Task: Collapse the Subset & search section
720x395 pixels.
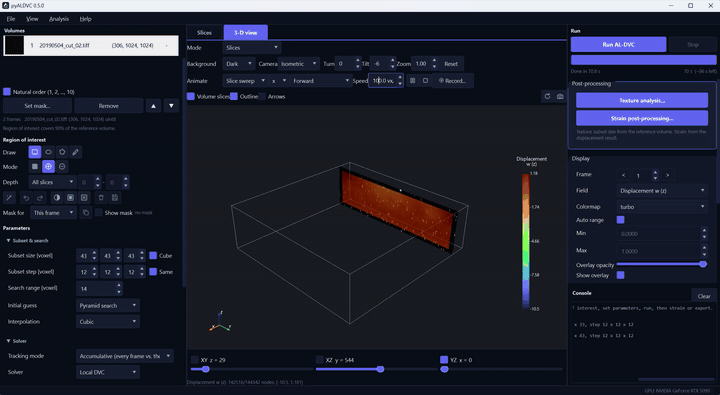Action: click(x=28, y=240)
